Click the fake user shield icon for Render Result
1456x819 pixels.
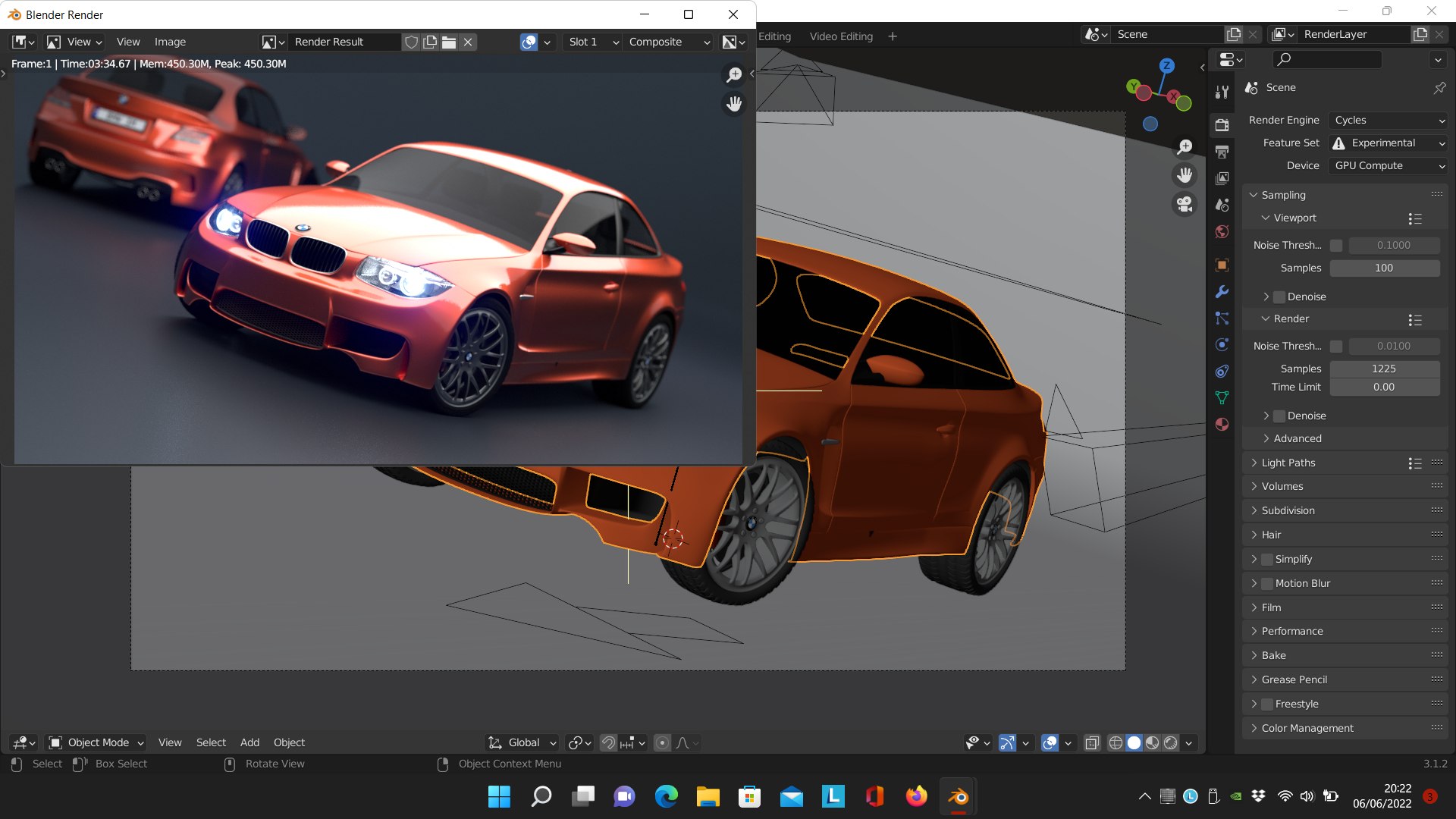[411, 42]
